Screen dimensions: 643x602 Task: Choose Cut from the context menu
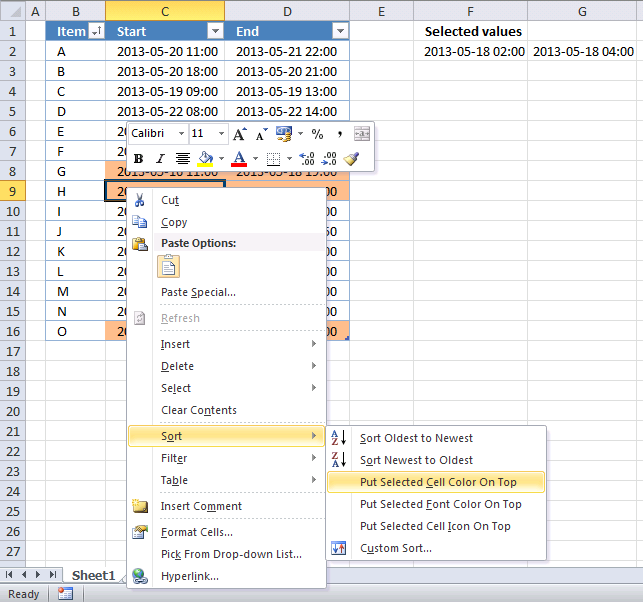(x=227, y=200)
